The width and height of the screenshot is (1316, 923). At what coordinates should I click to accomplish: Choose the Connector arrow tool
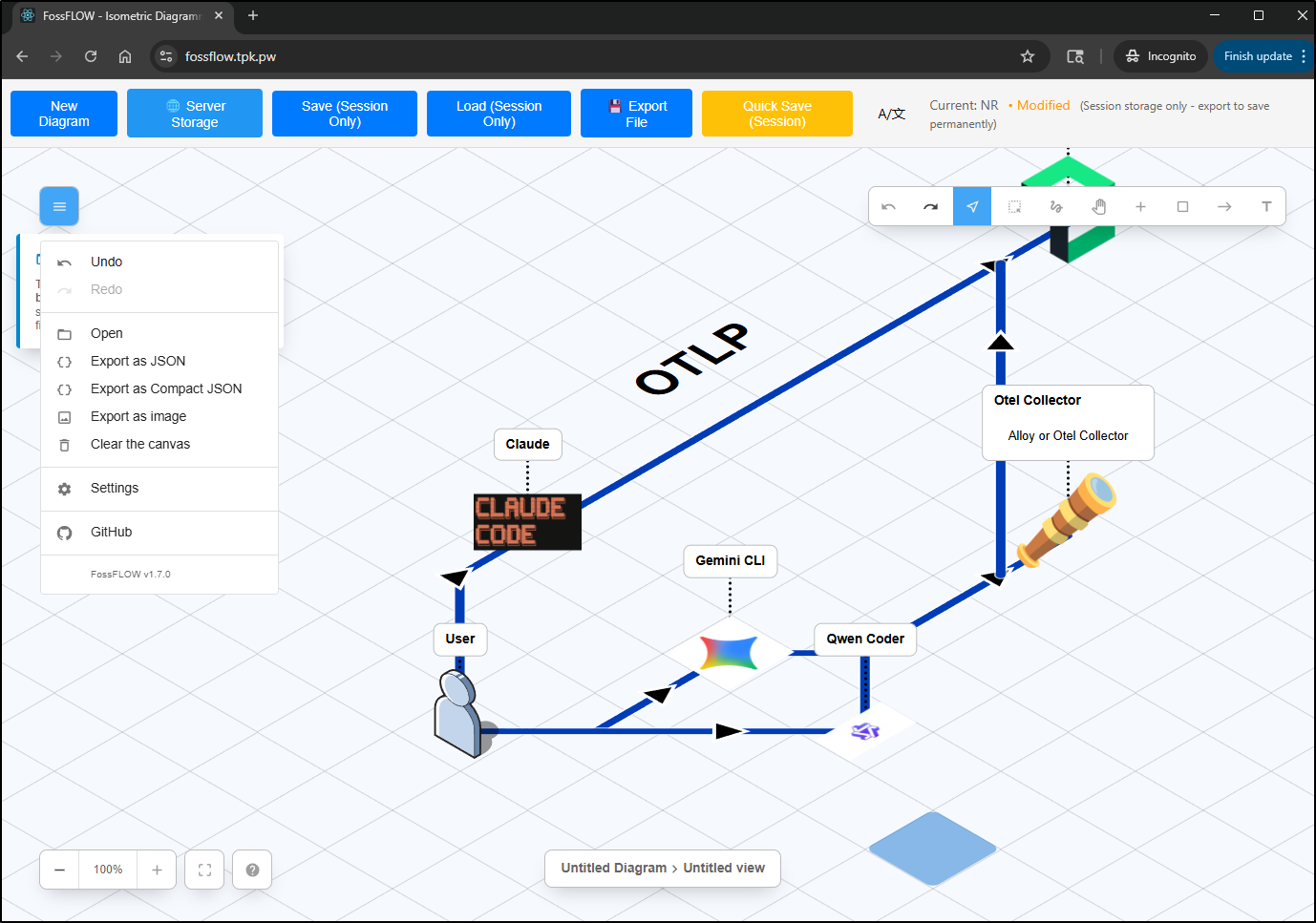(x=1224, y=206)
